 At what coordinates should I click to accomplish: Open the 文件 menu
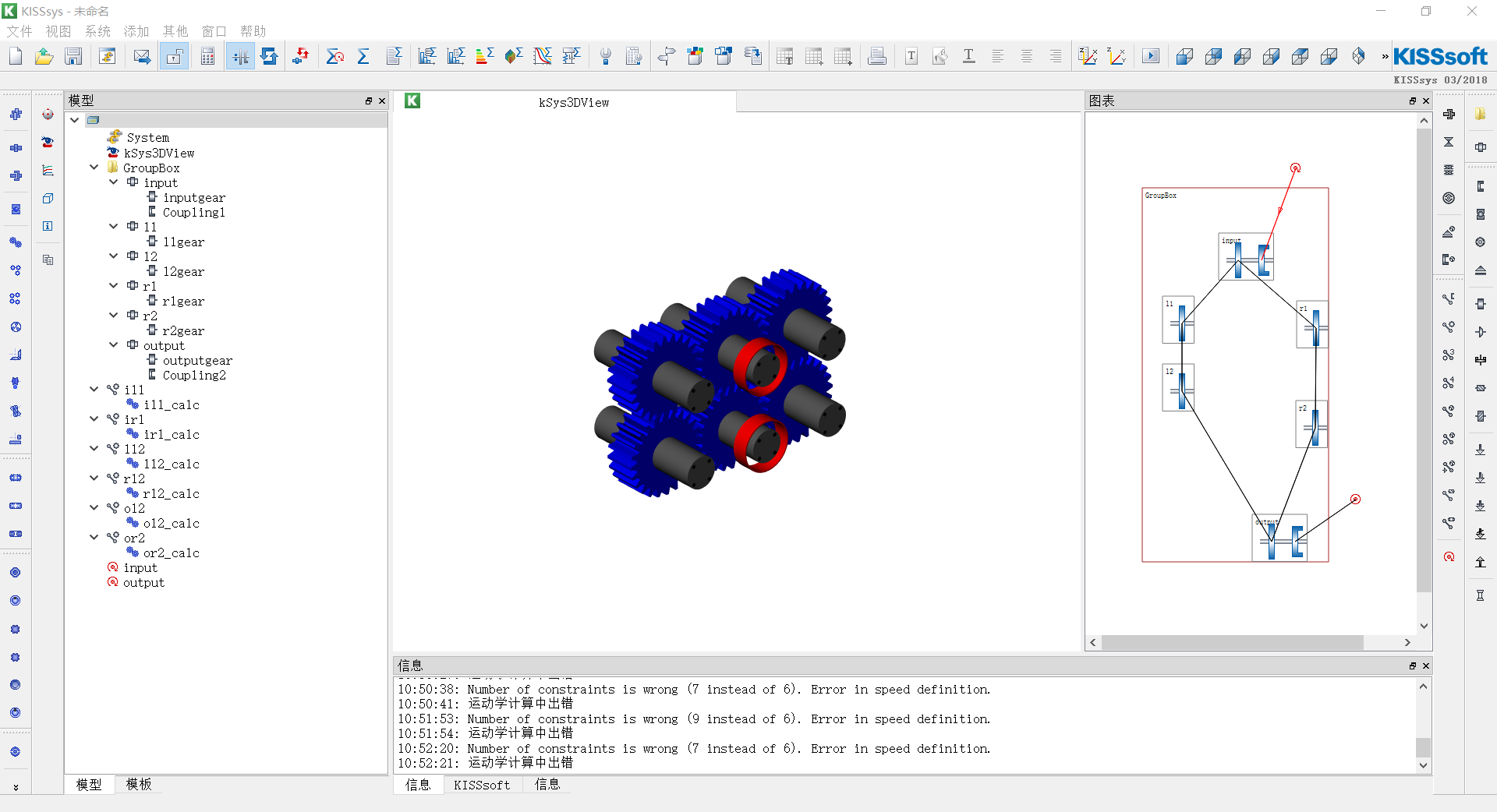[19, 31]
